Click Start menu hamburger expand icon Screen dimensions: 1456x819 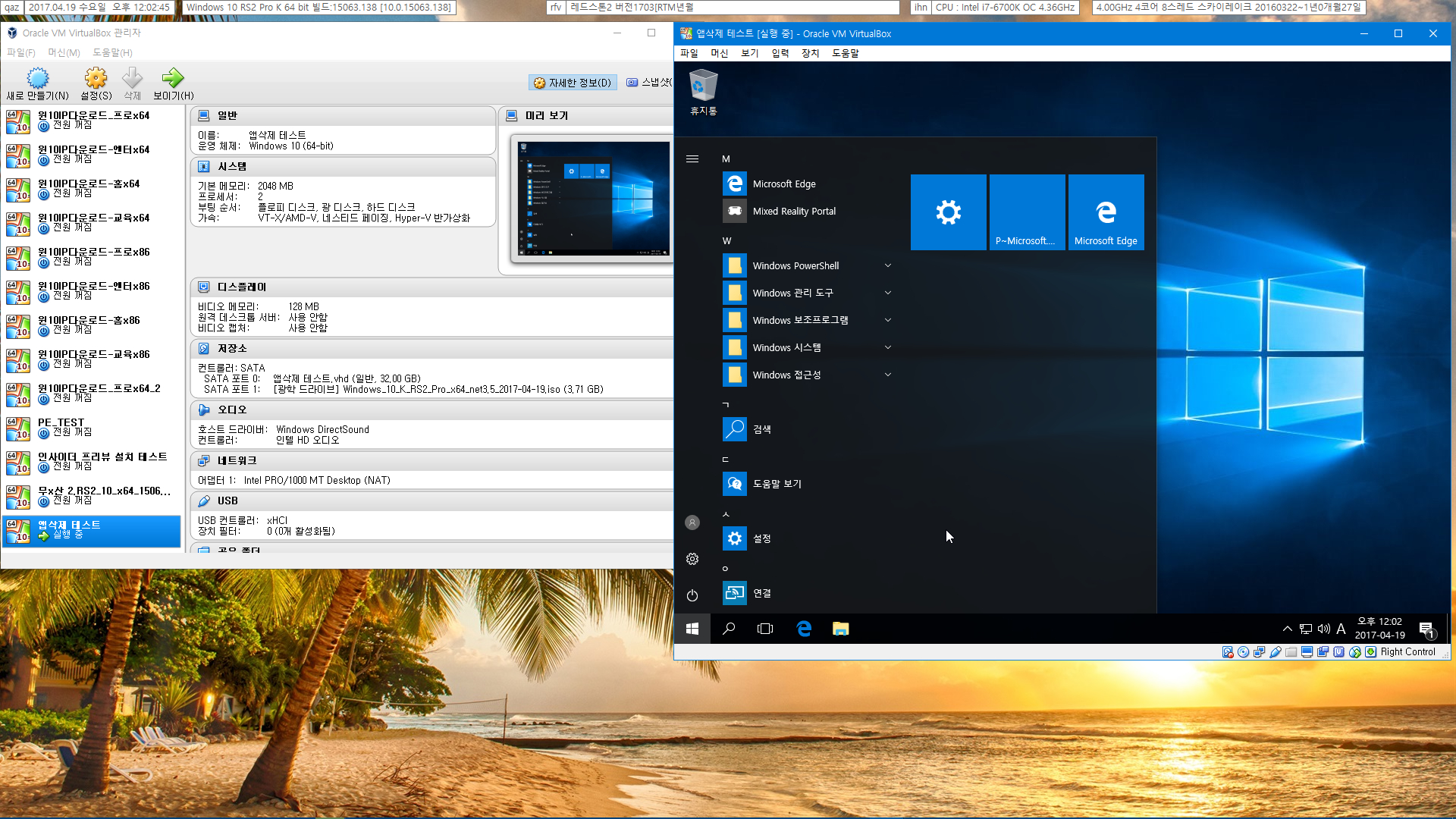pyautogui.click(x=692, y=158)
